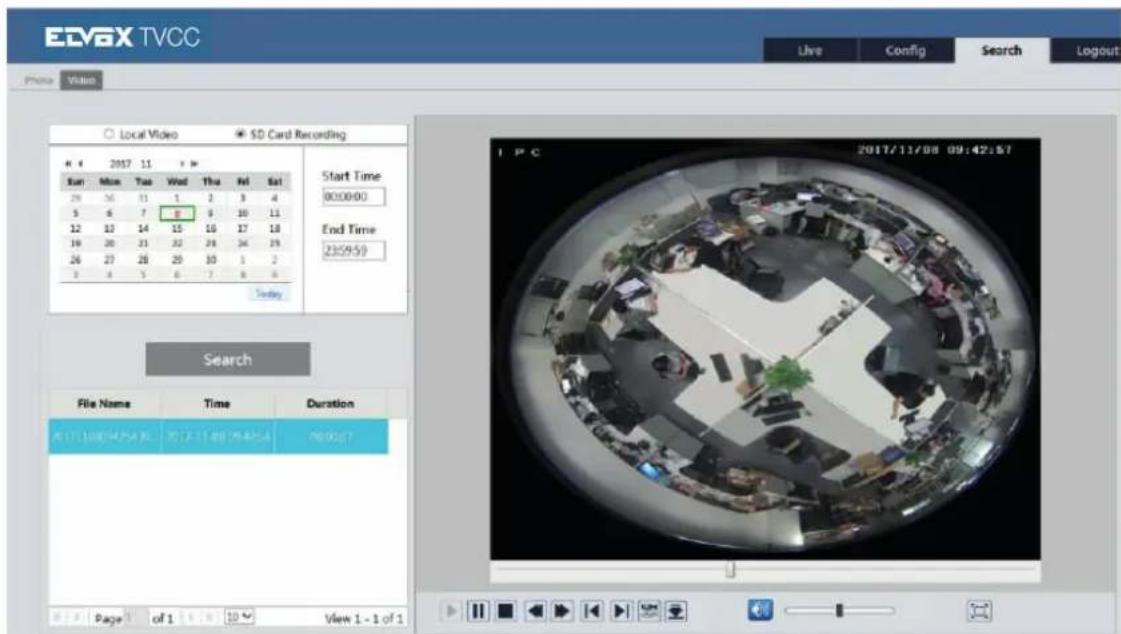Click the page number input box

point(137,617)
